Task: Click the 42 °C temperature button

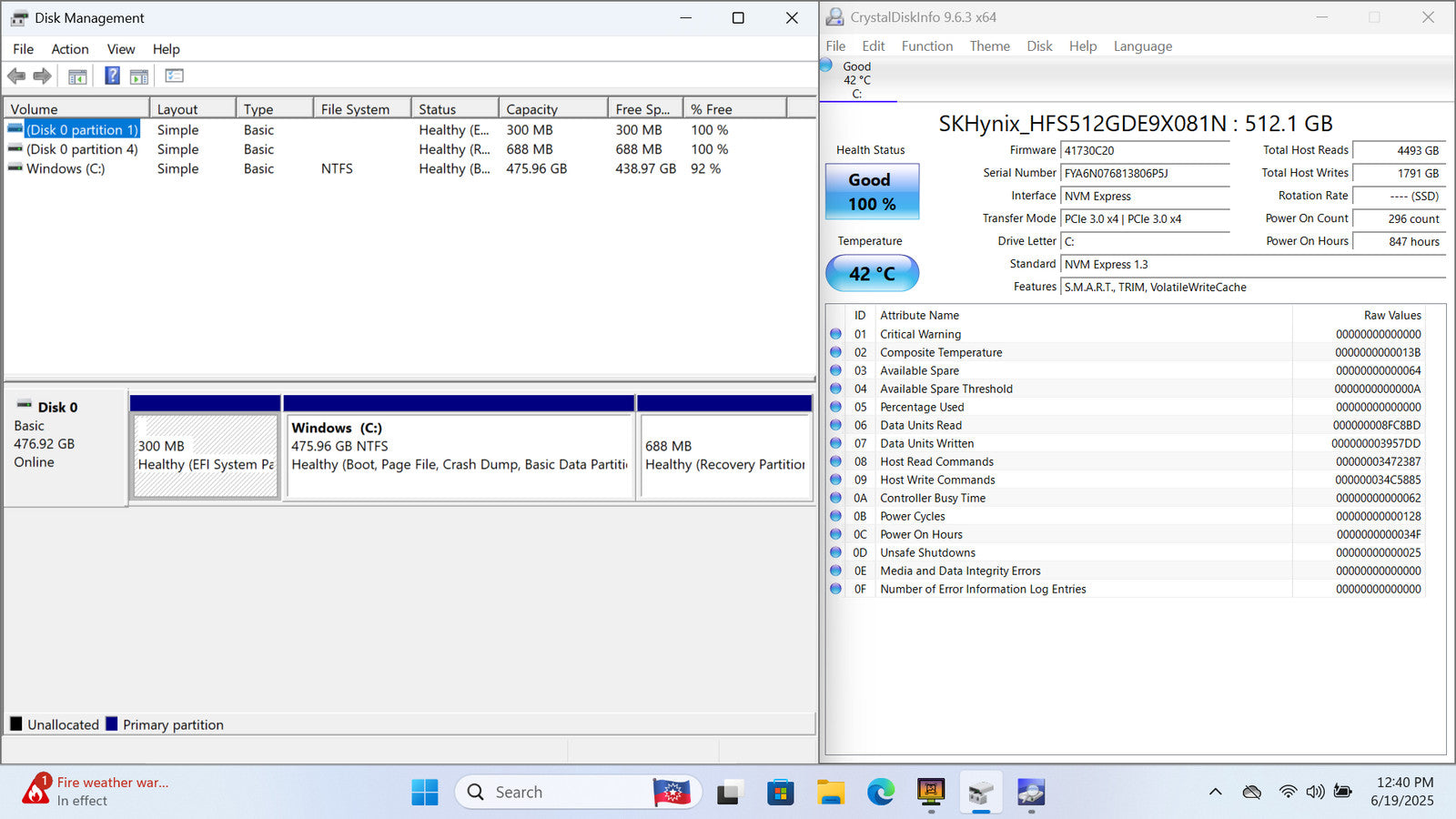Action: [872, 273]
